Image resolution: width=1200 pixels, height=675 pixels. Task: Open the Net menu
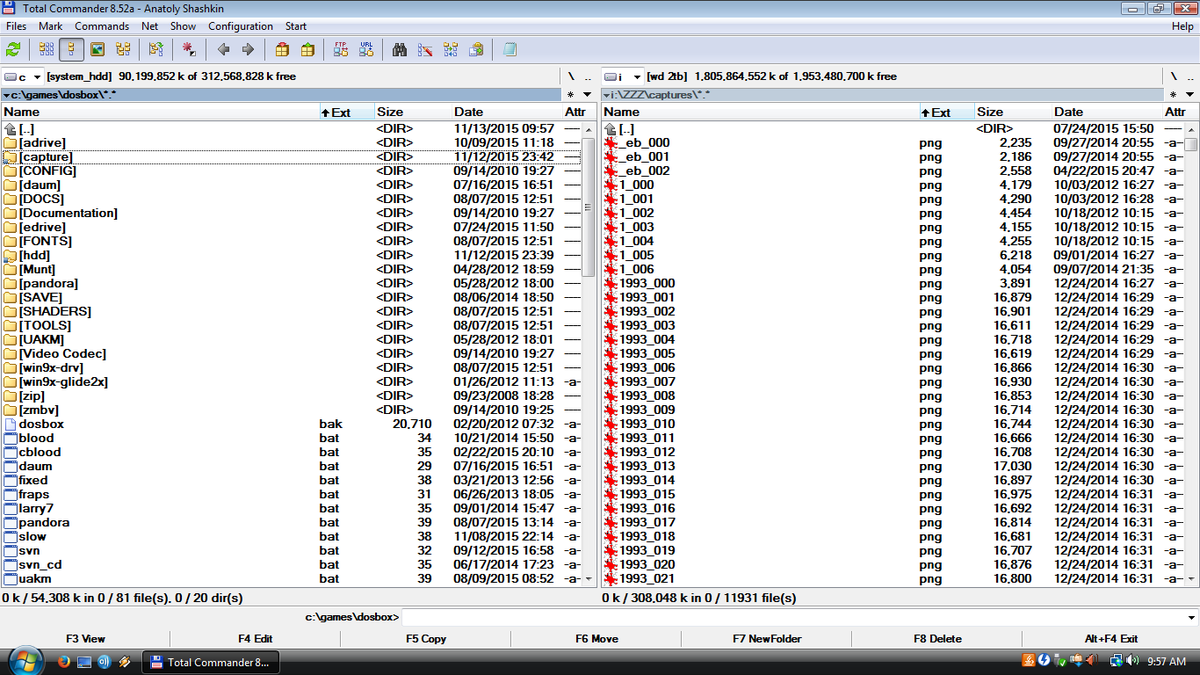coord(150,26)
